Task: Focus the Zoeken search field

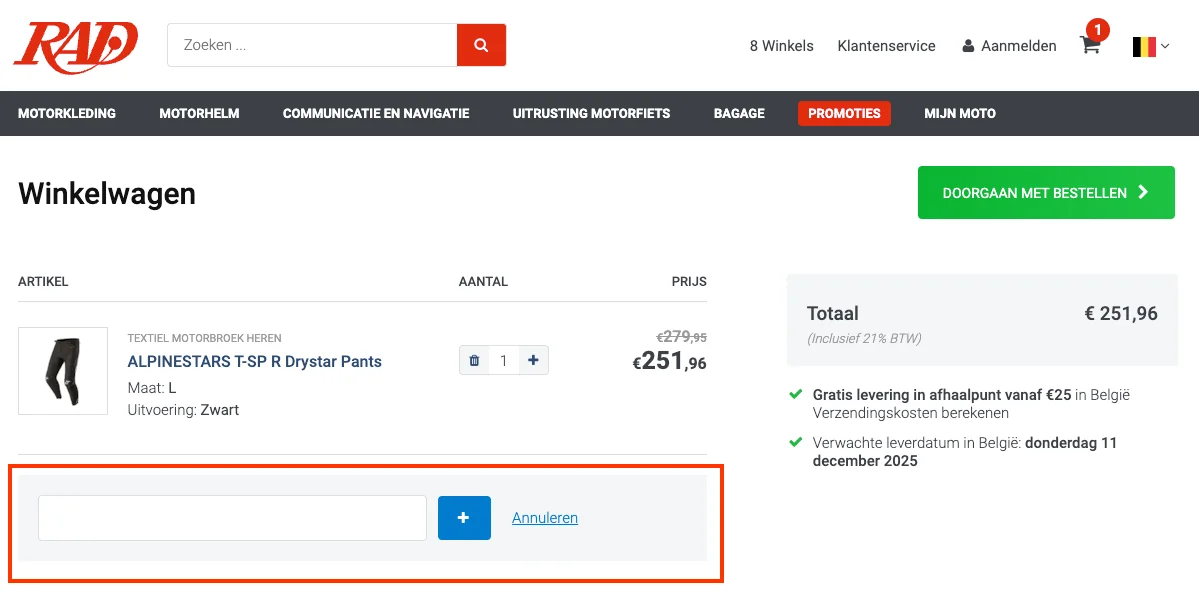Action: (x=312, y=45)
